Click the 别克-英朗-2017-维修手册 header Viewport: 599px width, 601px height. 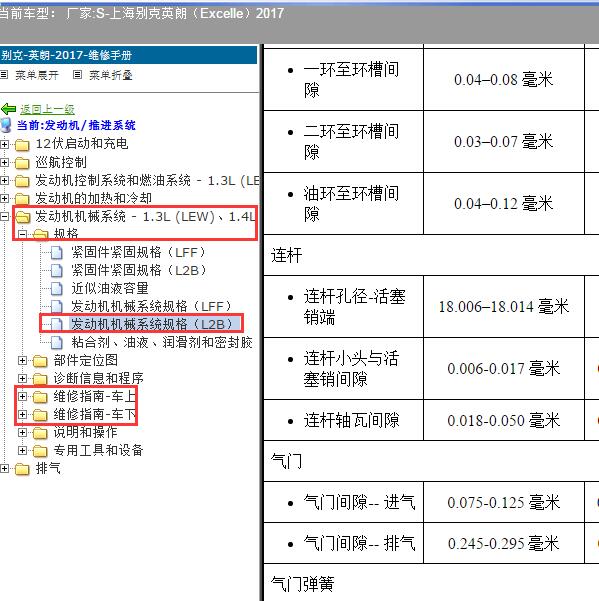(128, 55)
